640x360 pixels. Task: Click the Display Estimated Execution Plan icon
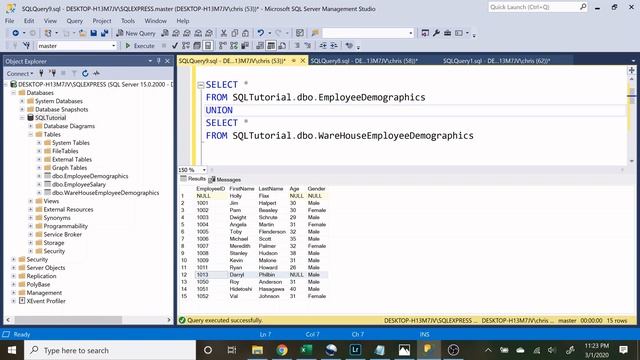[x=186, y=46]
